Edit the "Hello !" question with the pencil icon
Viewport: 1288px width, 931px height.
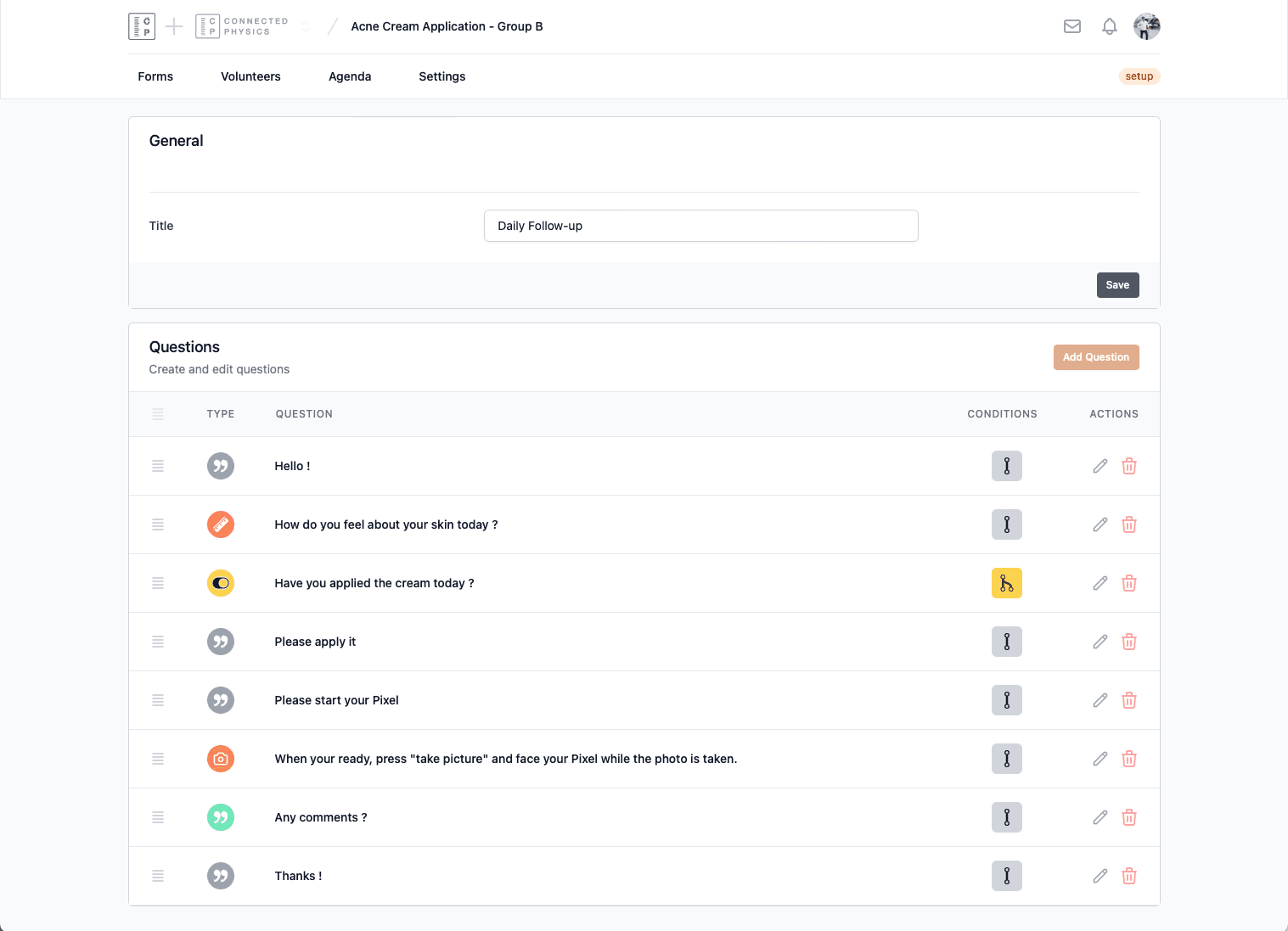click(1100, 466)
